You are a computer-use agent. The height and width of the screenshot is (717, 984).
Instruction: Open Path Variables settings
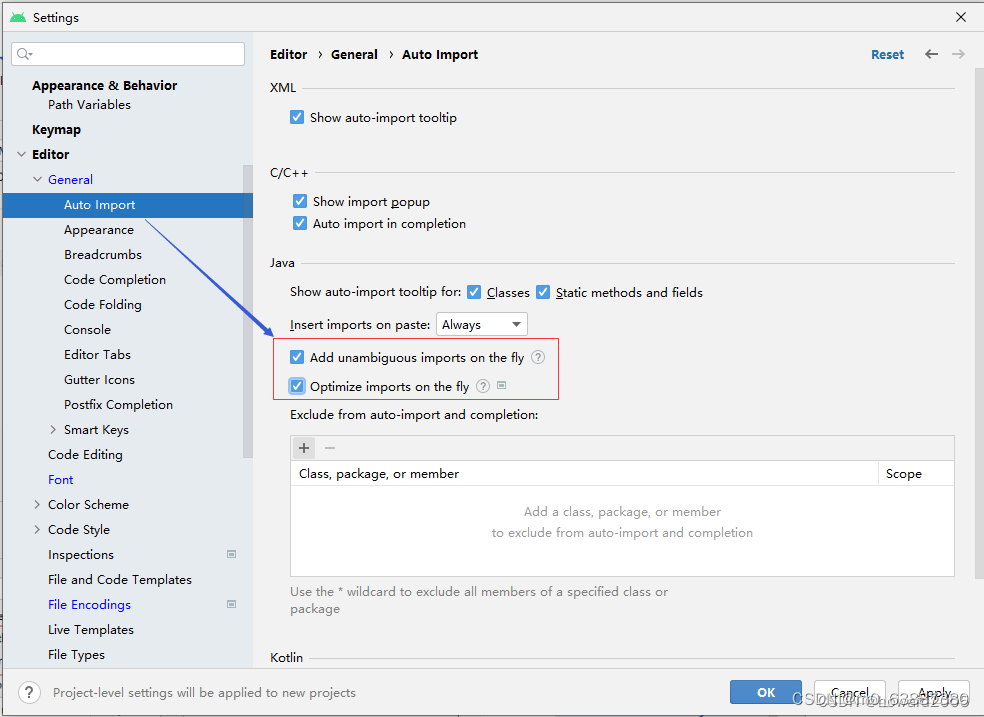point(89,105)
